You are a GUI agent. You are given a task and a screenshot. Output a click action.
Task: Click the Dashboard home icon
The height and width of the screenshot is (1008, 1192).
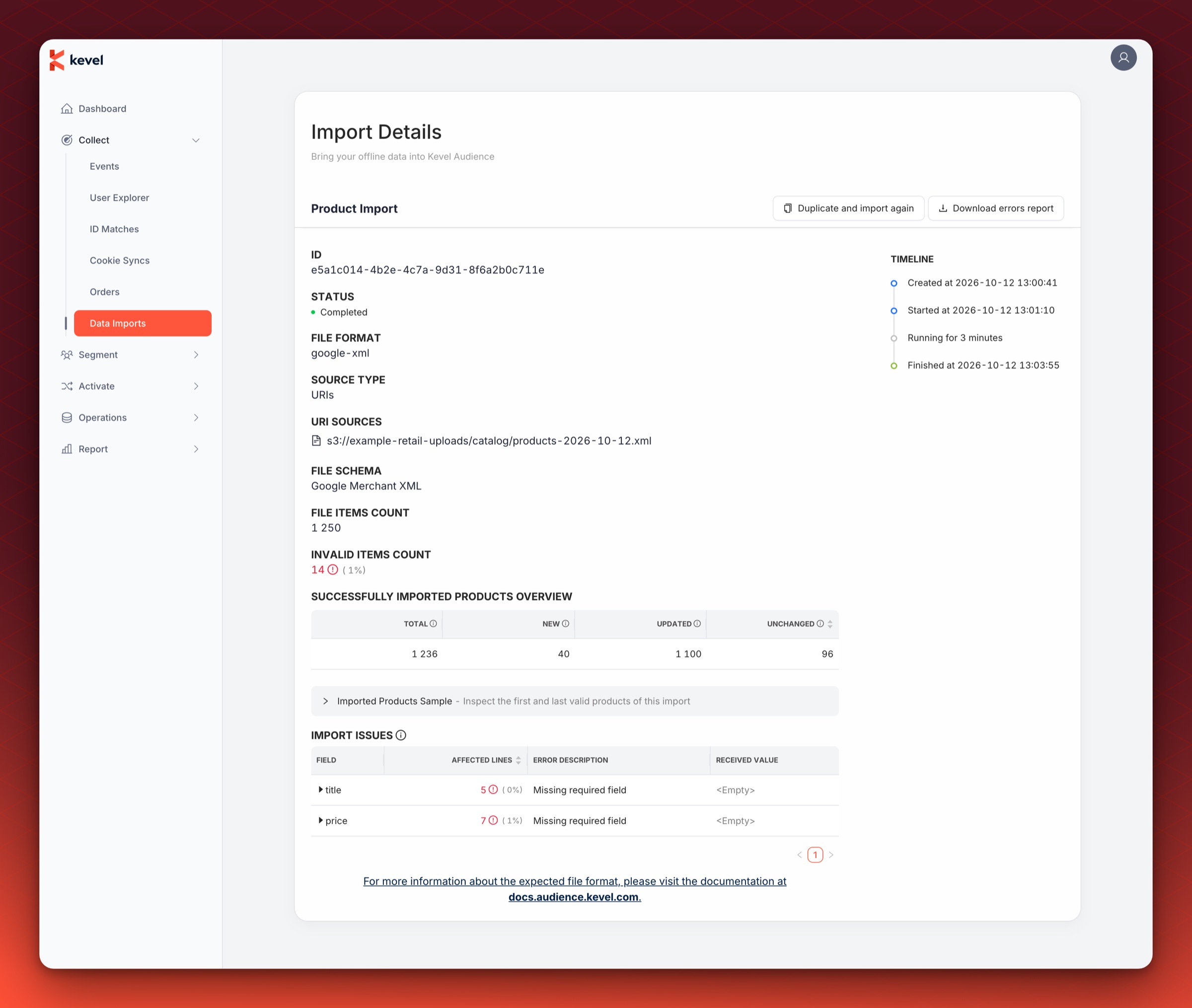coord(67,109)
